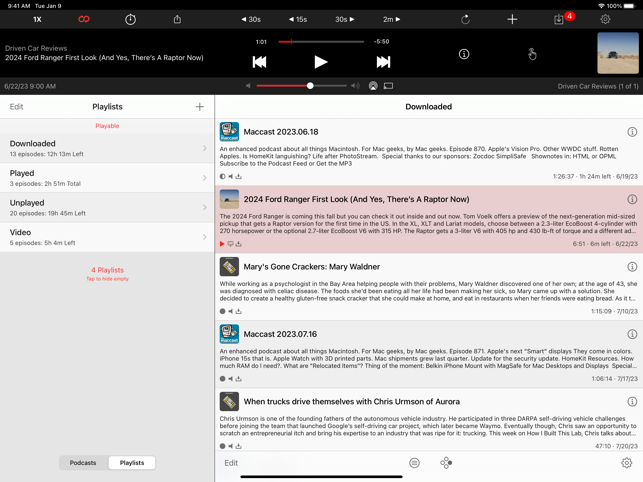Click the low volume speaker icon
The height and width of the screenshot is (482, 643).
click(248, 86)
